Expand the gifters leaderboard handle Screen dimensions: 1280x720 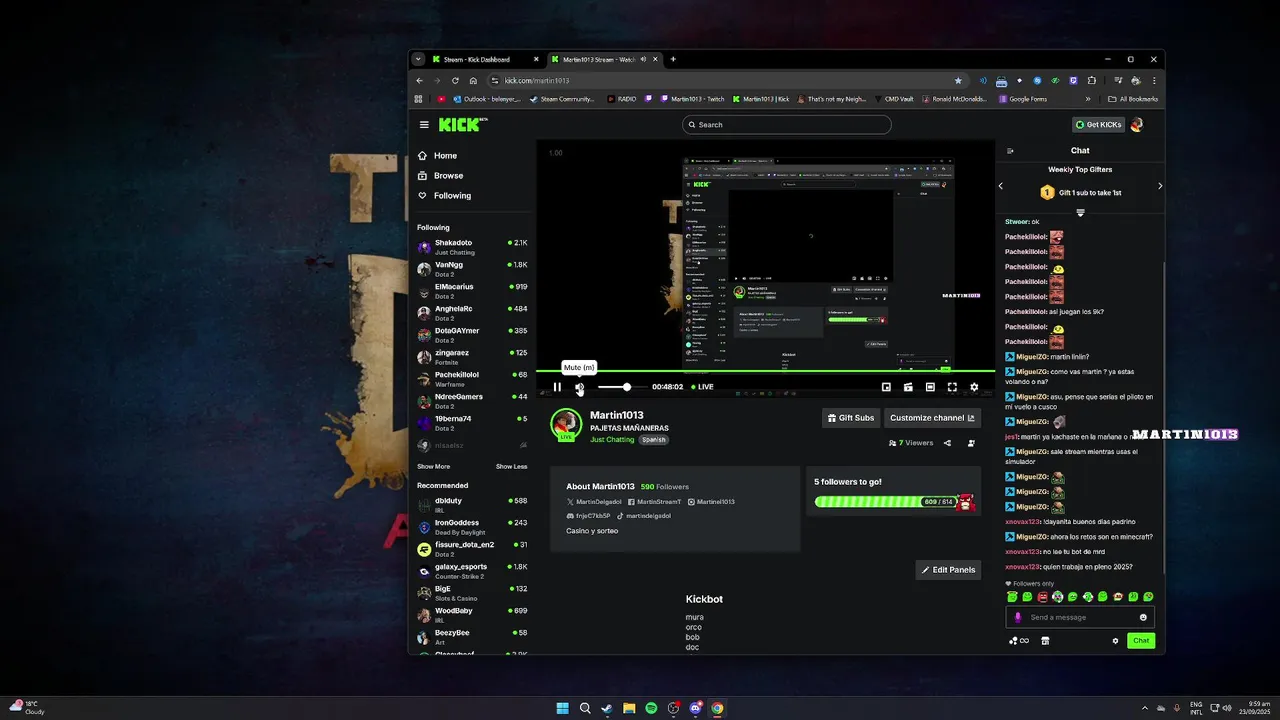pyautogui.click(x=1080, y=213)
